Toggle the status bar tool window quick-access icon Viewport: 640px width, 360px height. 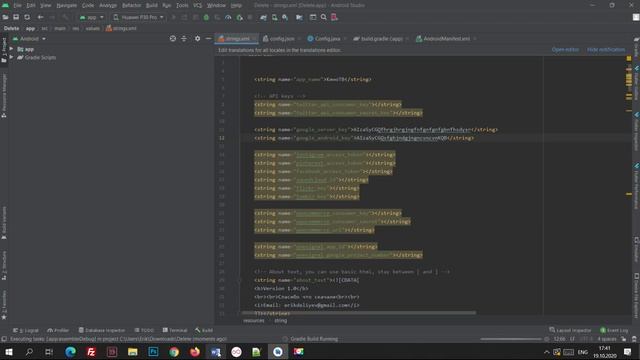pos(4,339)
